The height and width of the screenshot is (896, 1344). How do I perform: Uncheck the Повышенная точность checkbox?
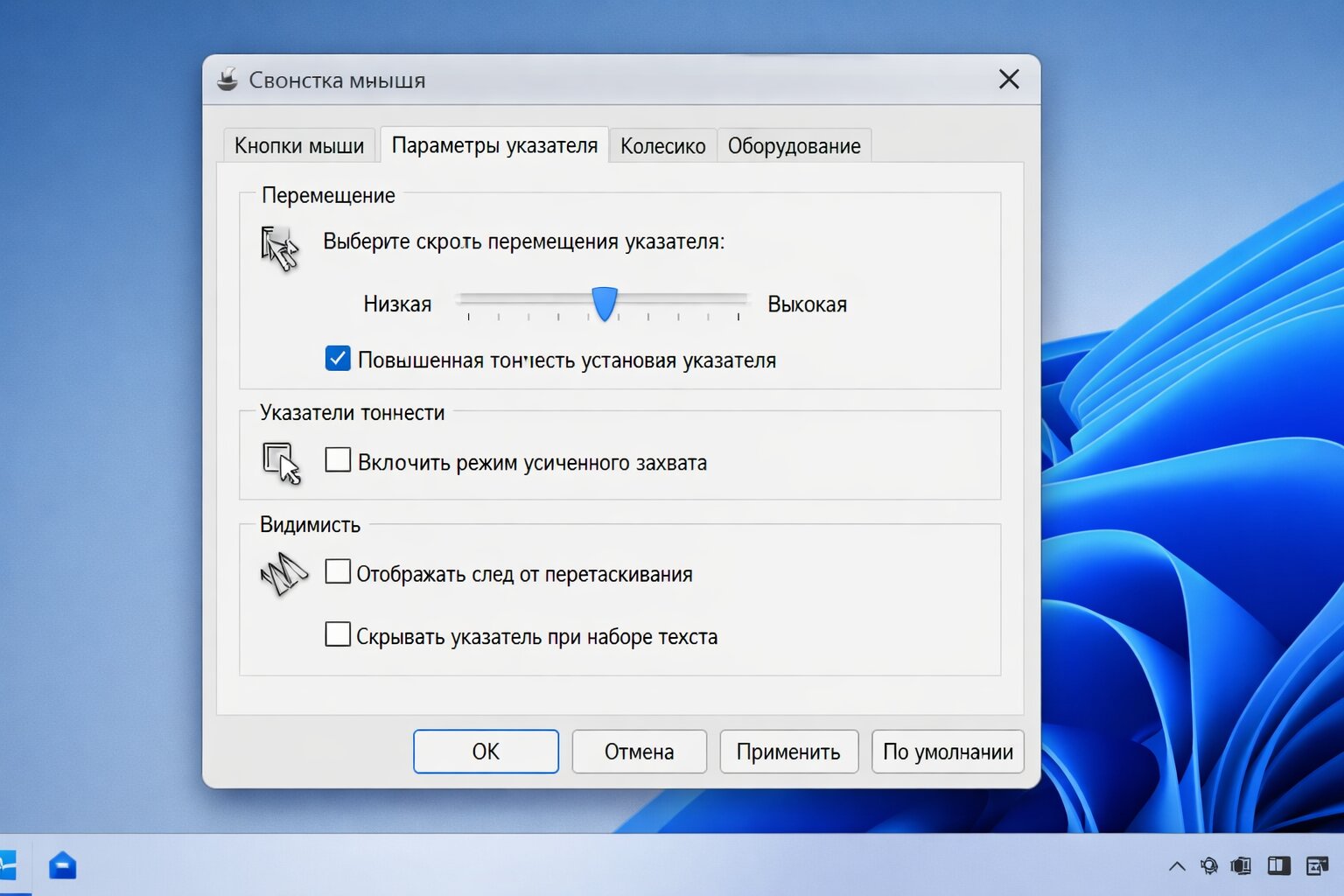(x=338, y=359)
